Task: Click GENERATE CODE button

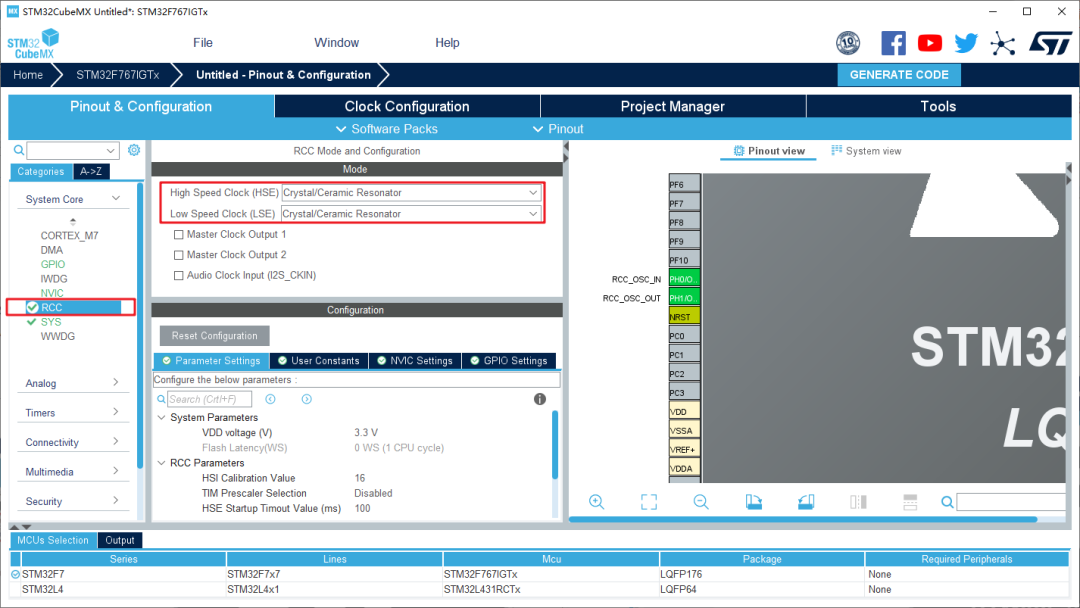Action: pyautogui.click(x=899, y=74)
